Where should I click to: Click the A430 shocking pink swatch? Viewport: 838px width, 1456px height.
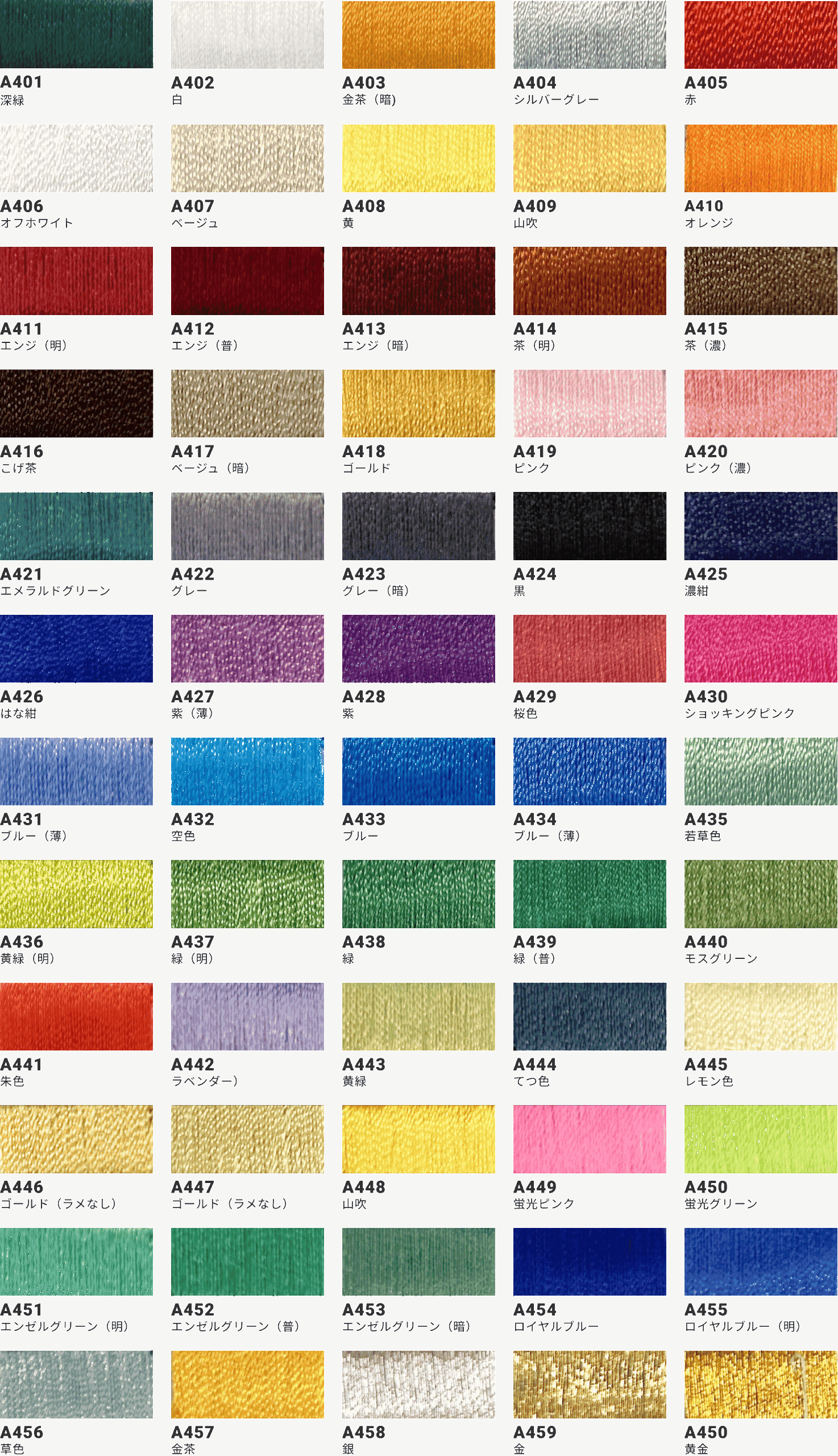[x=760, y=649]
